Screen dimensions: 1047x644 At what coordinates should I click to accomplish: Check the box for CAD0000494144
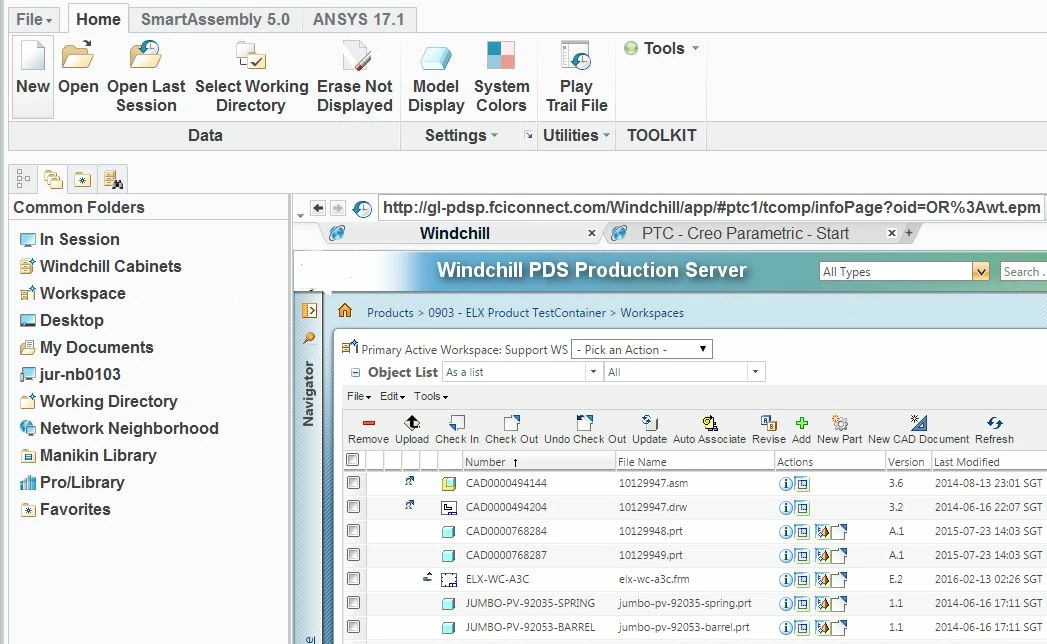coord(353,482)
